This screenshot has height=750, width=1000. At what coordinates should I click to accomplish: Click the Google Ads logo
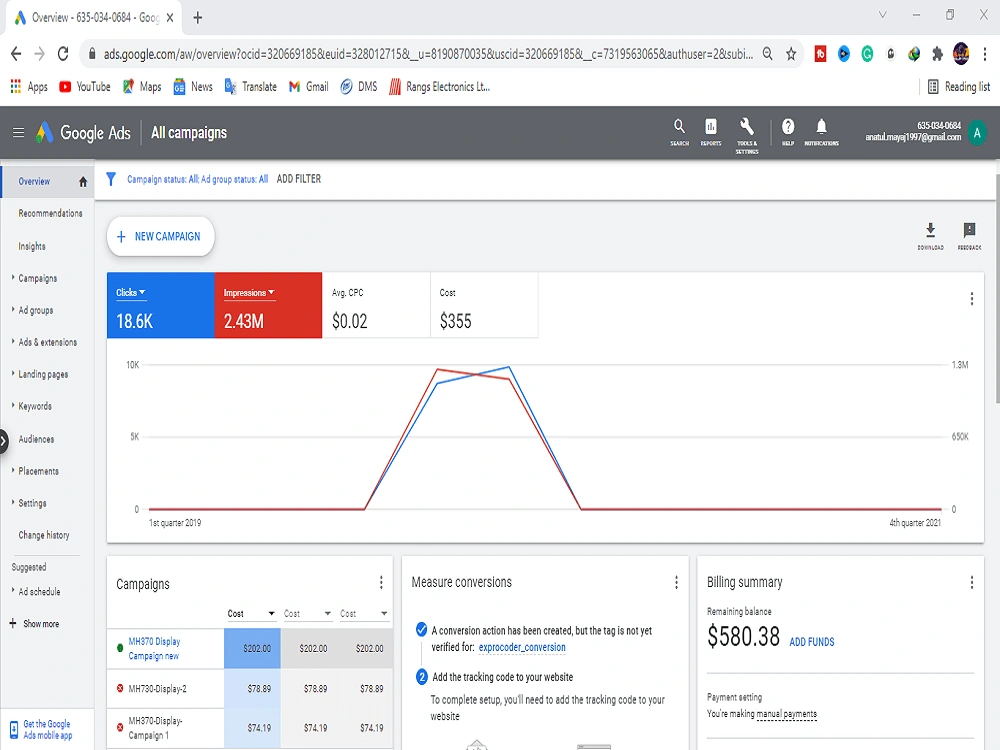pyautogui.click(x=83, y=133)
